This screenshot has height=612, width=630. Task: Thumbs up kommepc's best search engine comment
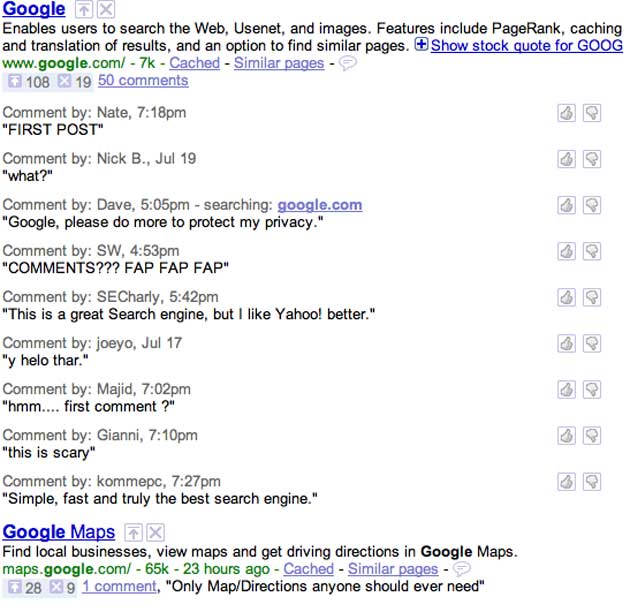click(566, 481)
